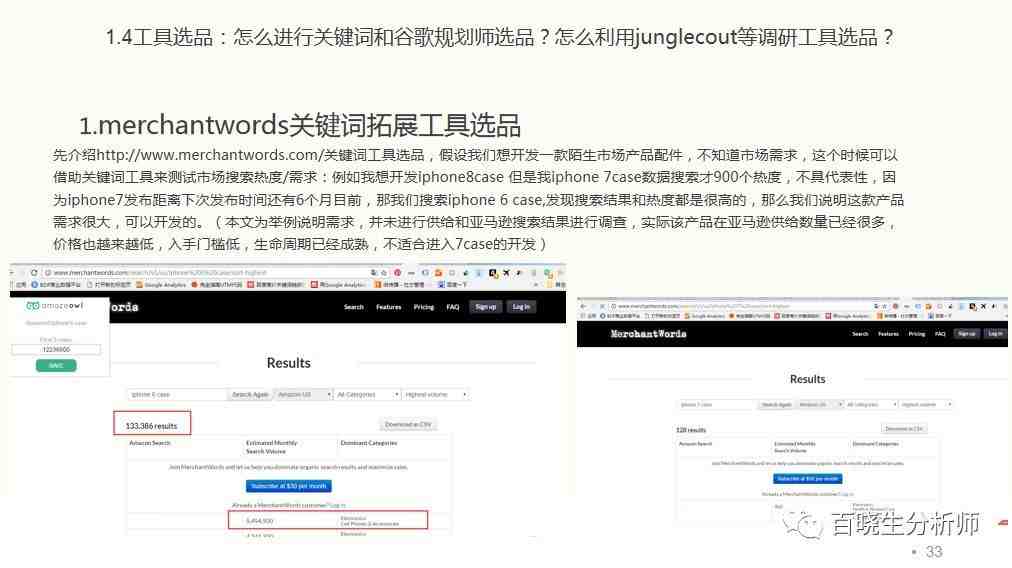Open Features in left MerchantWords header

point(389,307)
